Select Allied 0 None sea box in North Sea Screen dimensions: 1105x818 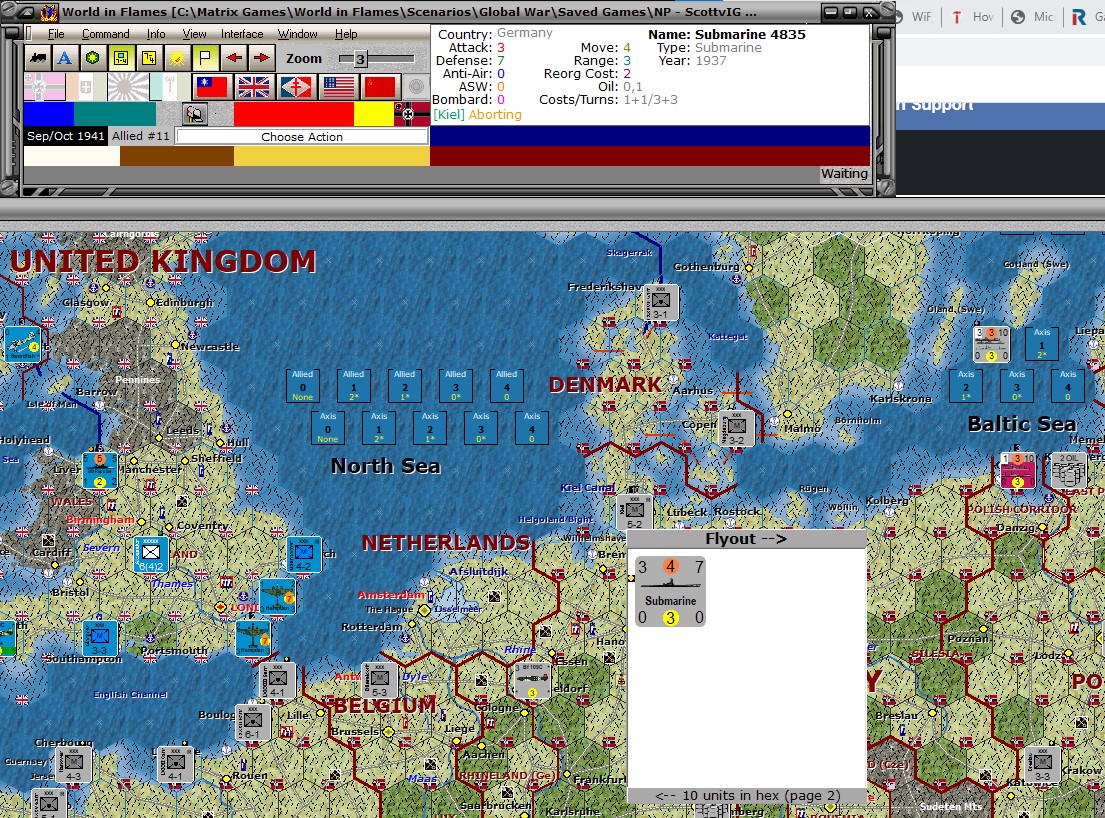click(302, 385)
